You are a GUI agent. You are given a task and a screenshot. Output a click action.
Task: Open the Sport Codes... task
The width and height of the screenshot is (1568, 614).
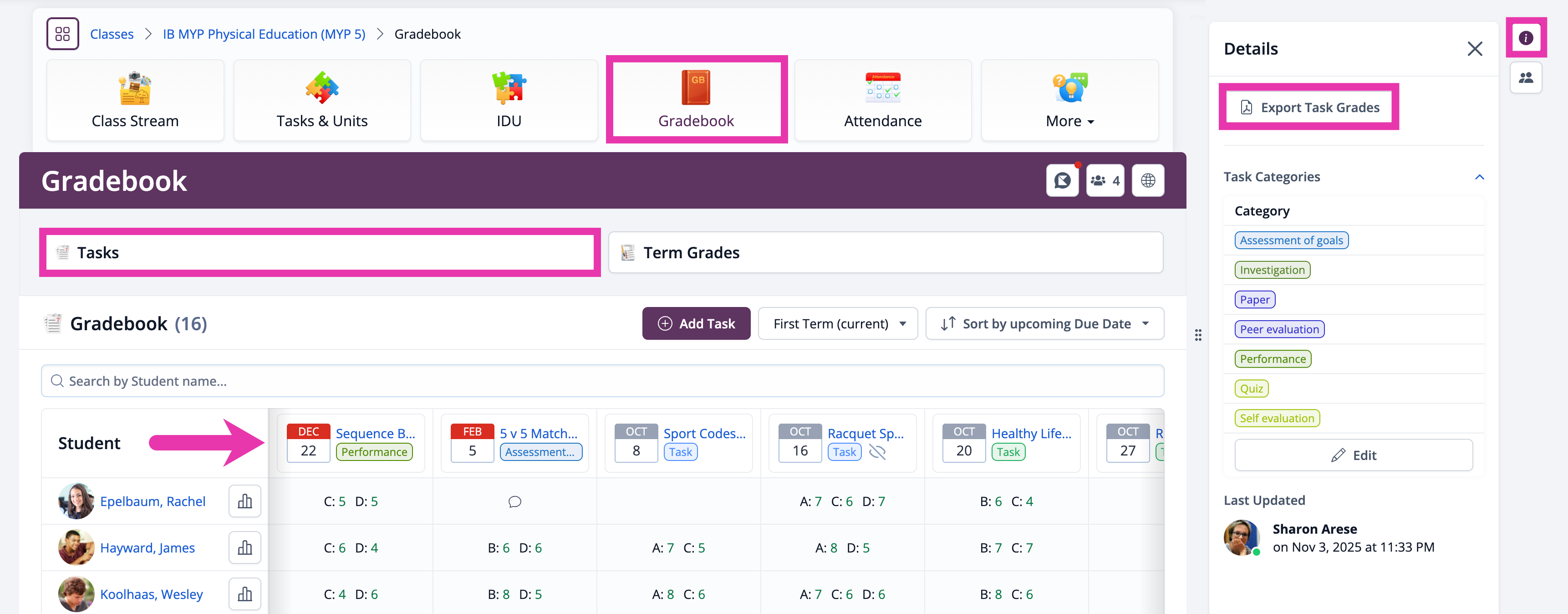coord(704,433)
